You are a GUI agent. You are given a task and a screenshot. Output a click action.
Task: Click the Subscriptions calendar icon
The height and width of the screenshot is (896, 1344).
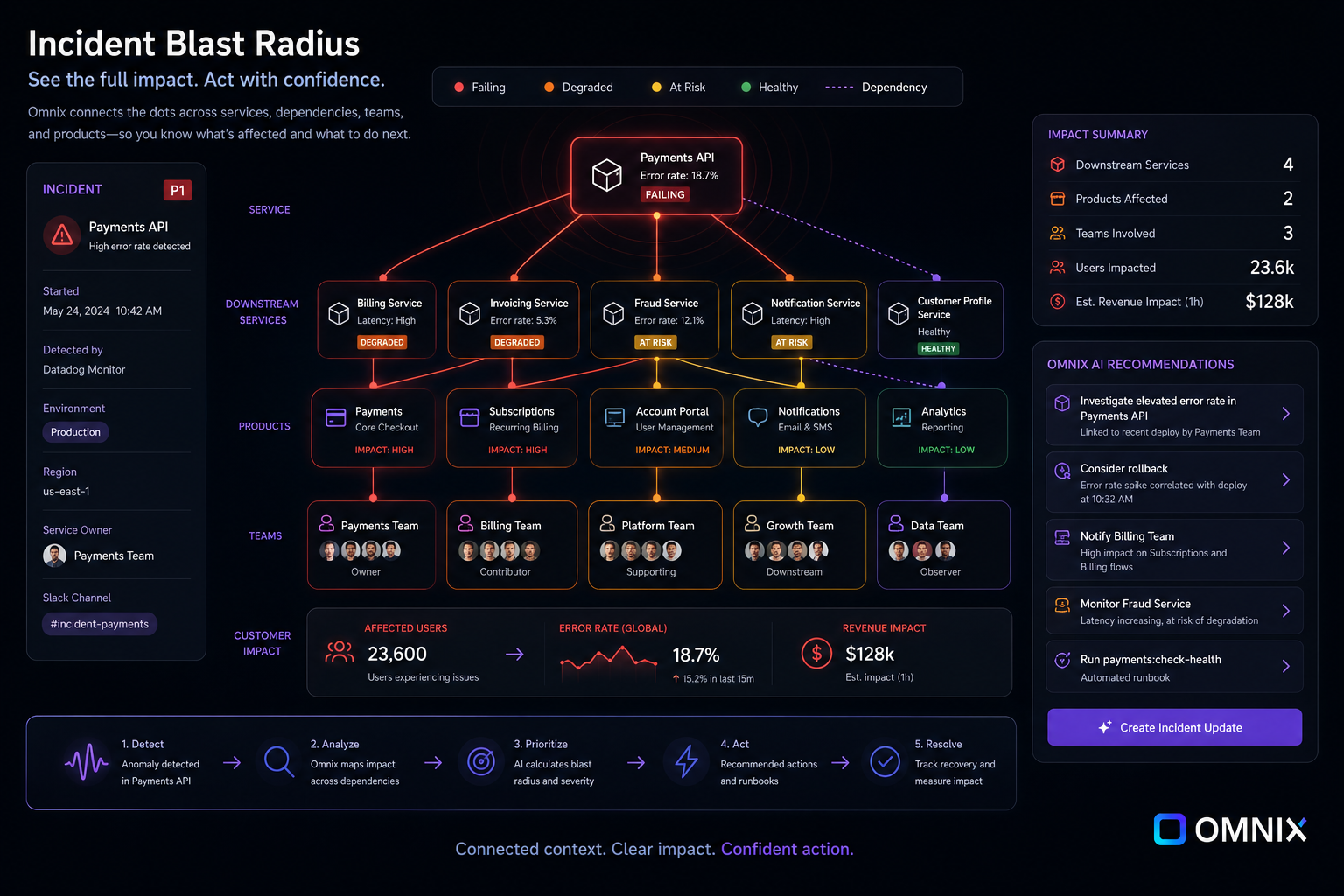pyautogui.click(x=470, y=417)
